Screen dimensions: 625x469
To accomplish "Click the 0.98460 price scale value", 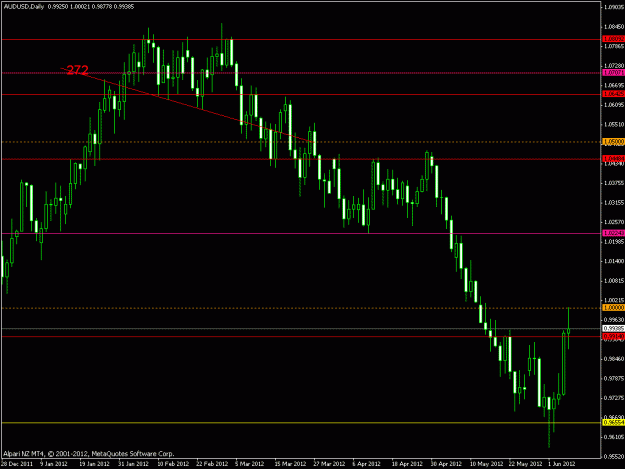I will coord(614,359).
